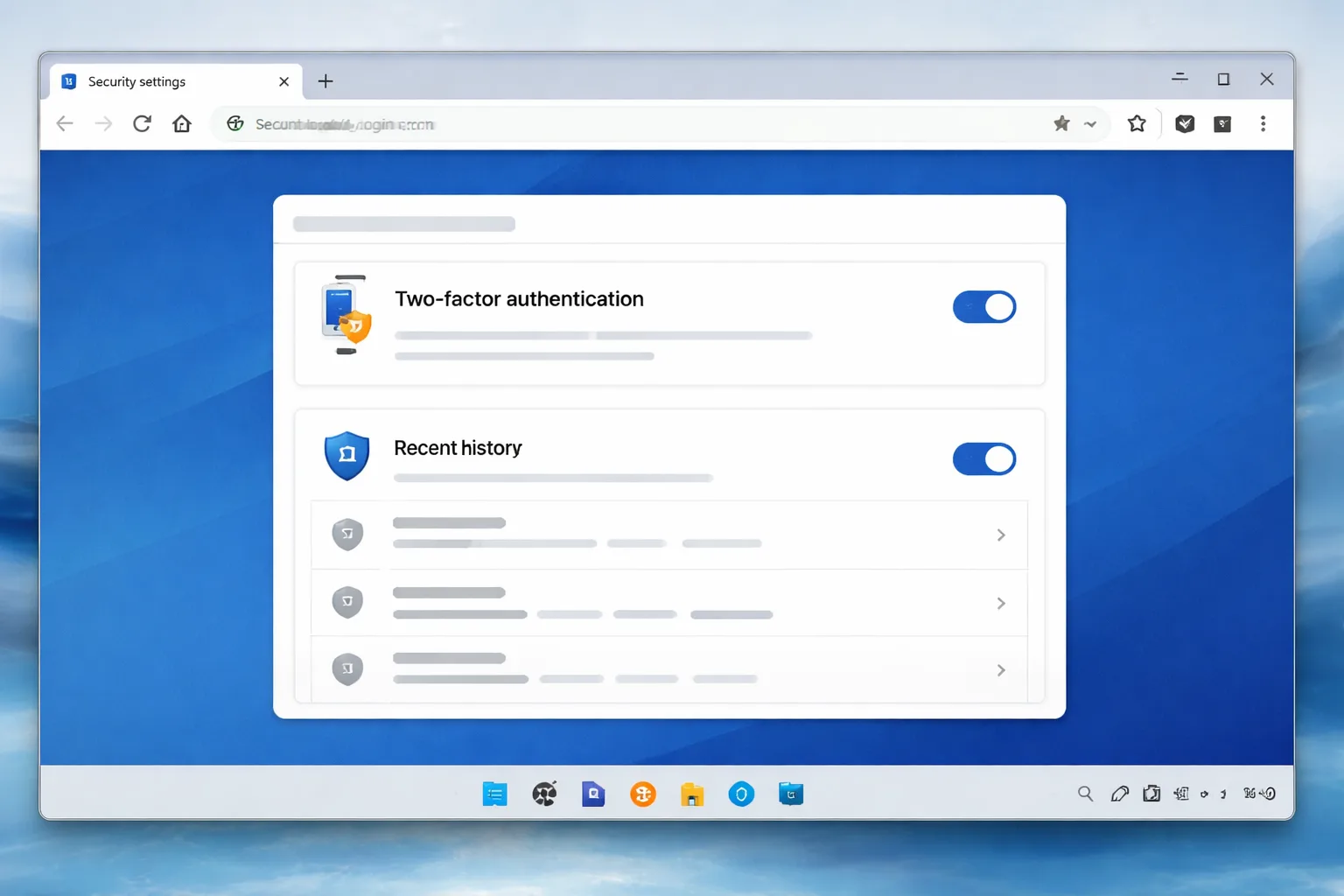Go back using the browser back arrow
Screen dimensions: 1344x896
[65, 123]
